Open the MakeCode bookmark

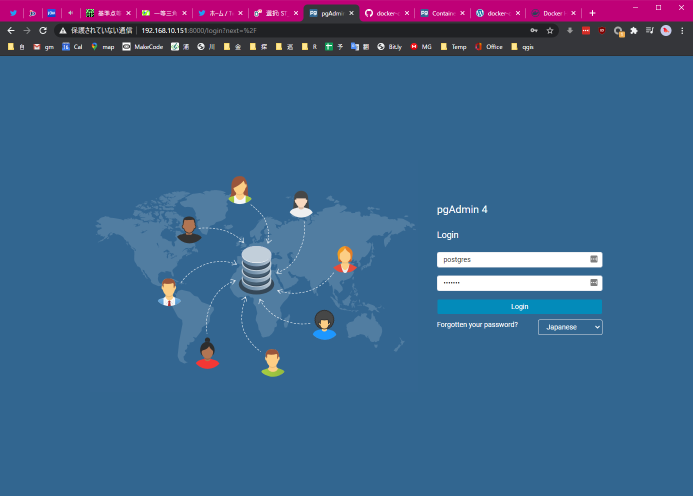tap(143, 47)
